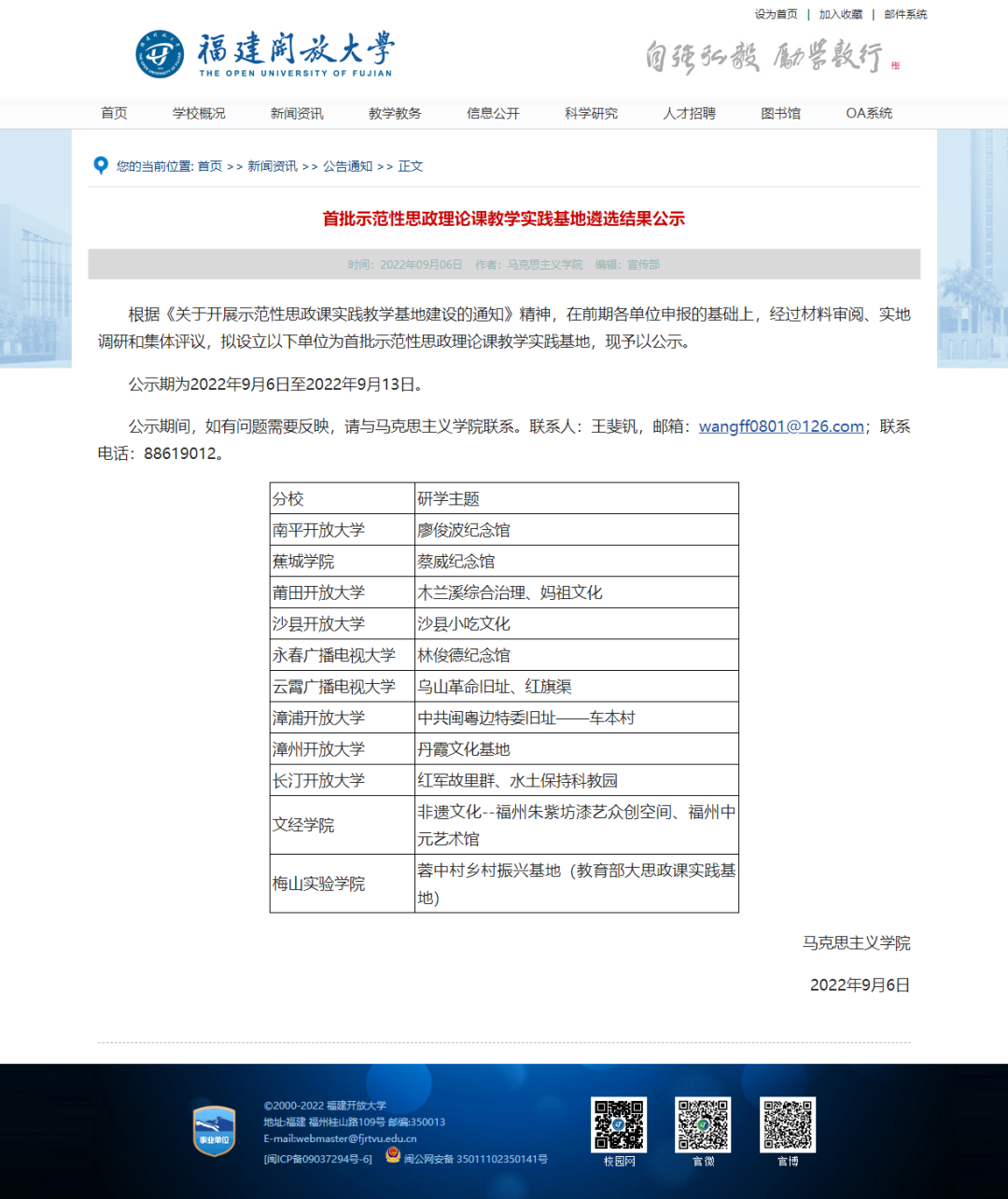Click the 中共闽粤边特委旧址——车本村 cell
Image resolution: width=1008 pixels, height=1199 pixels.
click(577, 718)
